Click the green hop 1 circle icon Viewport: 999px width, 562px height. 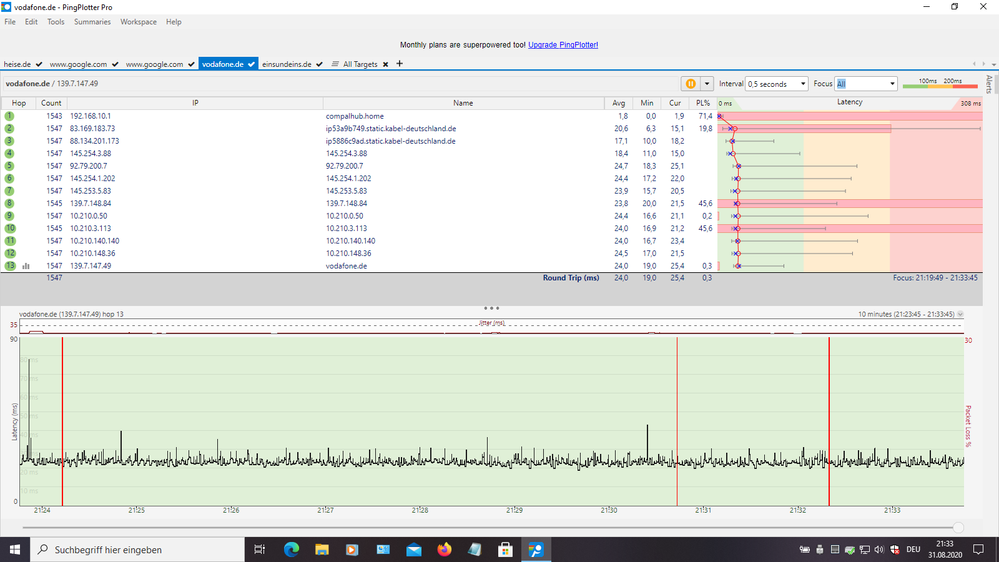[10, 116]
